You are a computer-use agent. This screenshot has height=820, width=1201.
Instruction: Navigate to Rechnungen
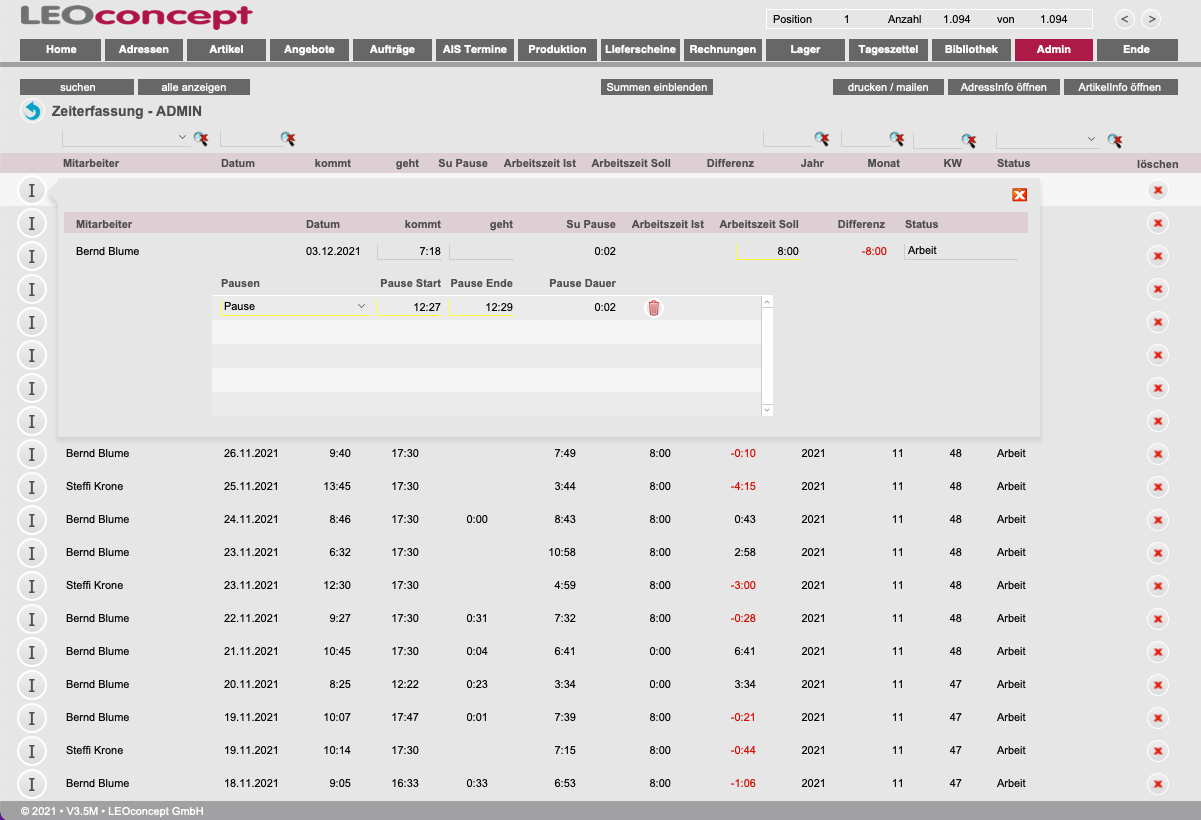tap(723, 49)
